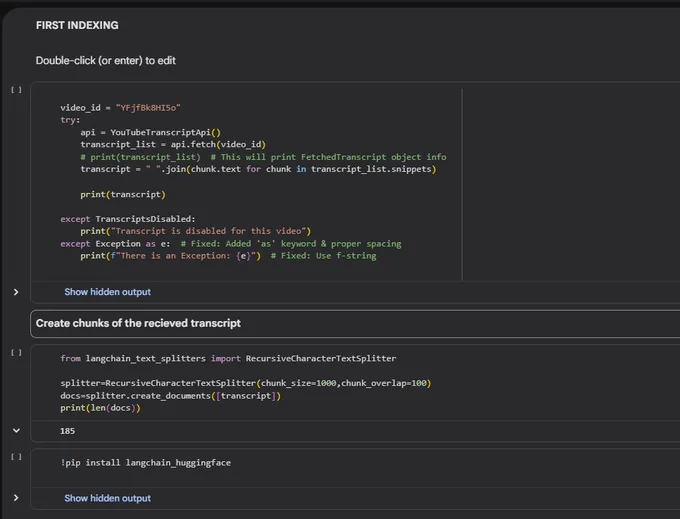The width and height of the screenshot is (680, 519).
Task: Run the video_id transcript cell
Action: (x=16, y=90)
